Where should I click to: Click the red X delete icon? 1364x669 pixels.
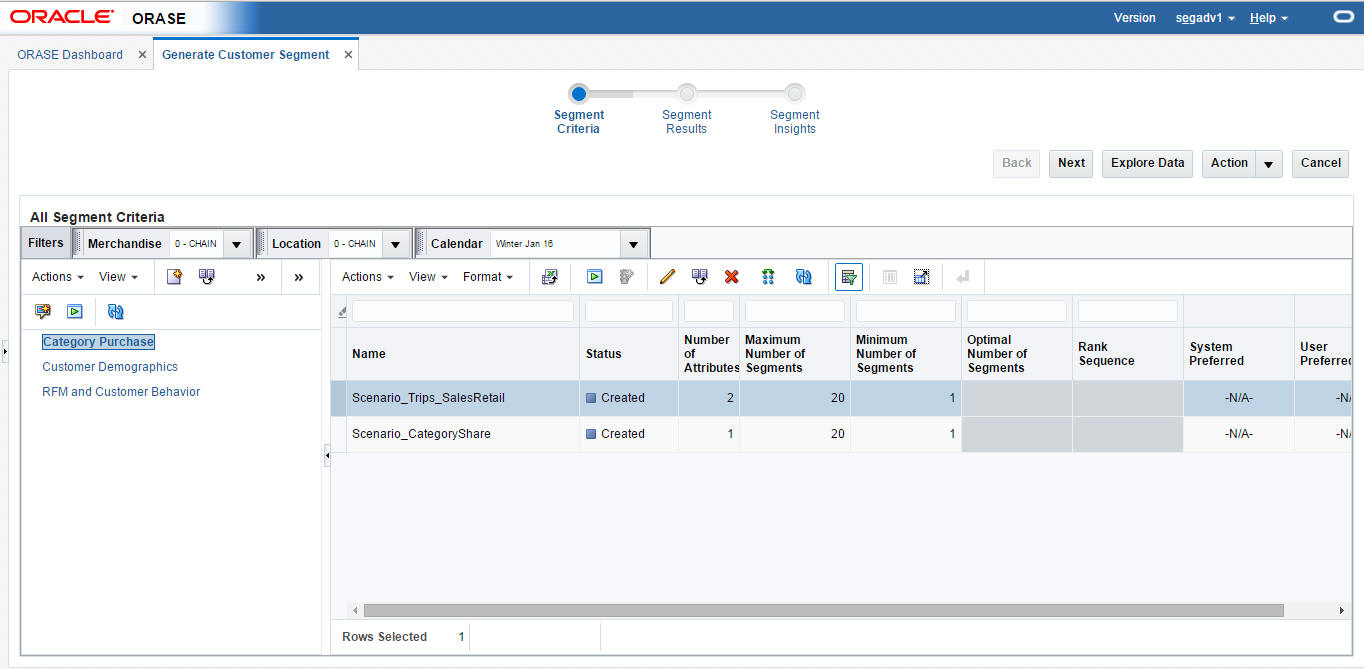(732, 277)
